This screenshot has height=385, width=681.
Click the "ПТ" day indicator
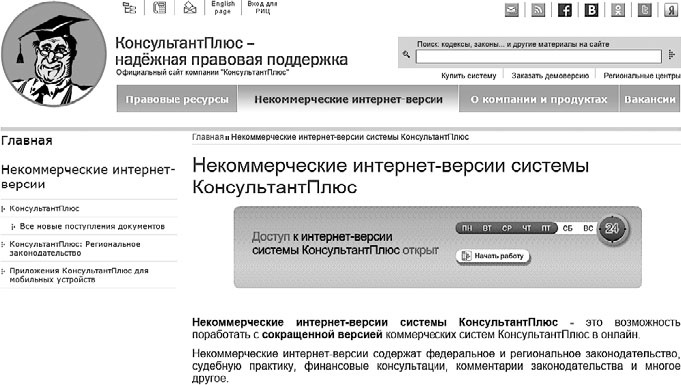click(x=546, y=228)
